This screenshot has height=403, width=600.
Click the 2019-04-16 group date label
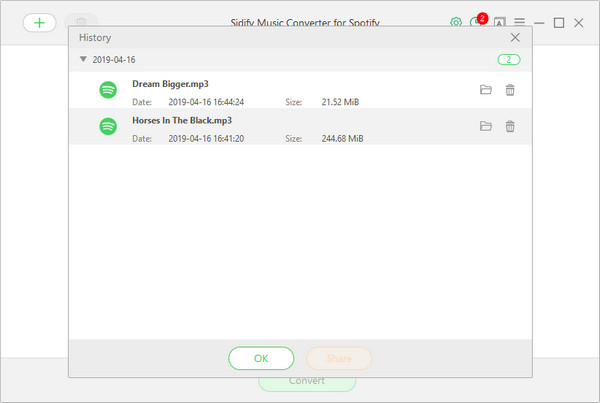click(114, 60)
